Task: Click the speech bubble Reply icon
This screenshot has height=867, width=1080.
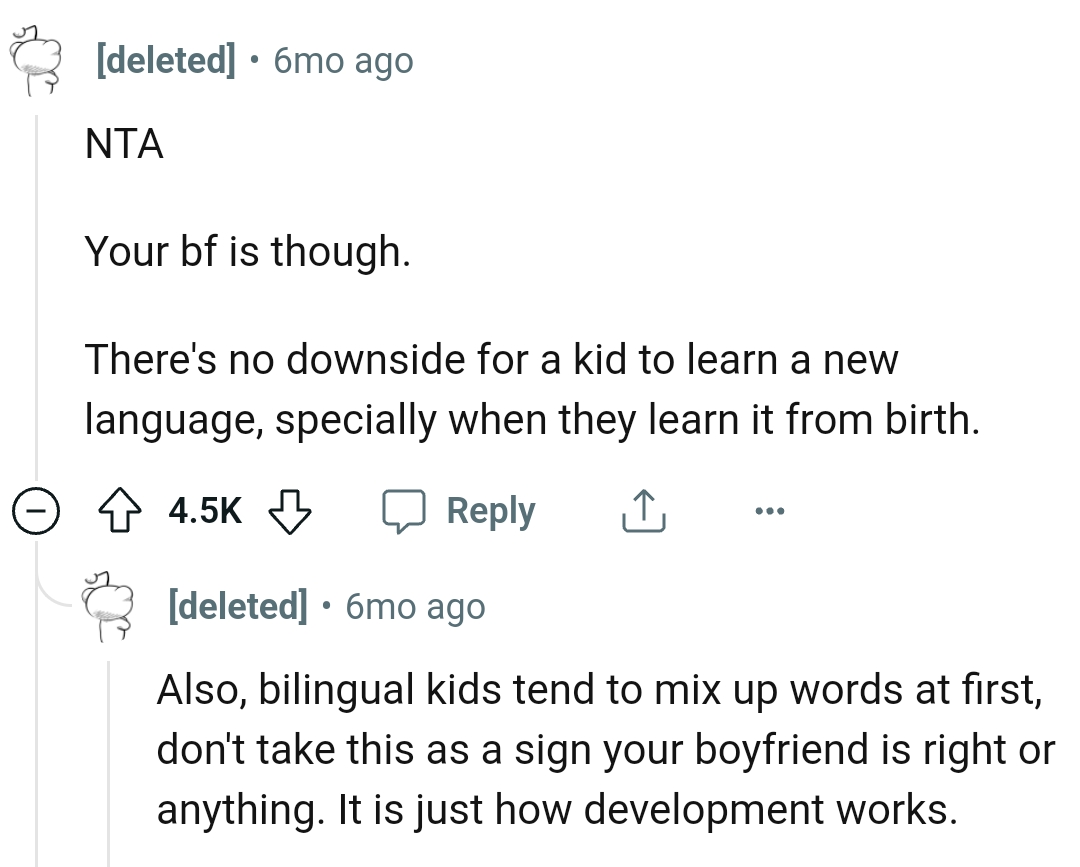Action: 406,510
